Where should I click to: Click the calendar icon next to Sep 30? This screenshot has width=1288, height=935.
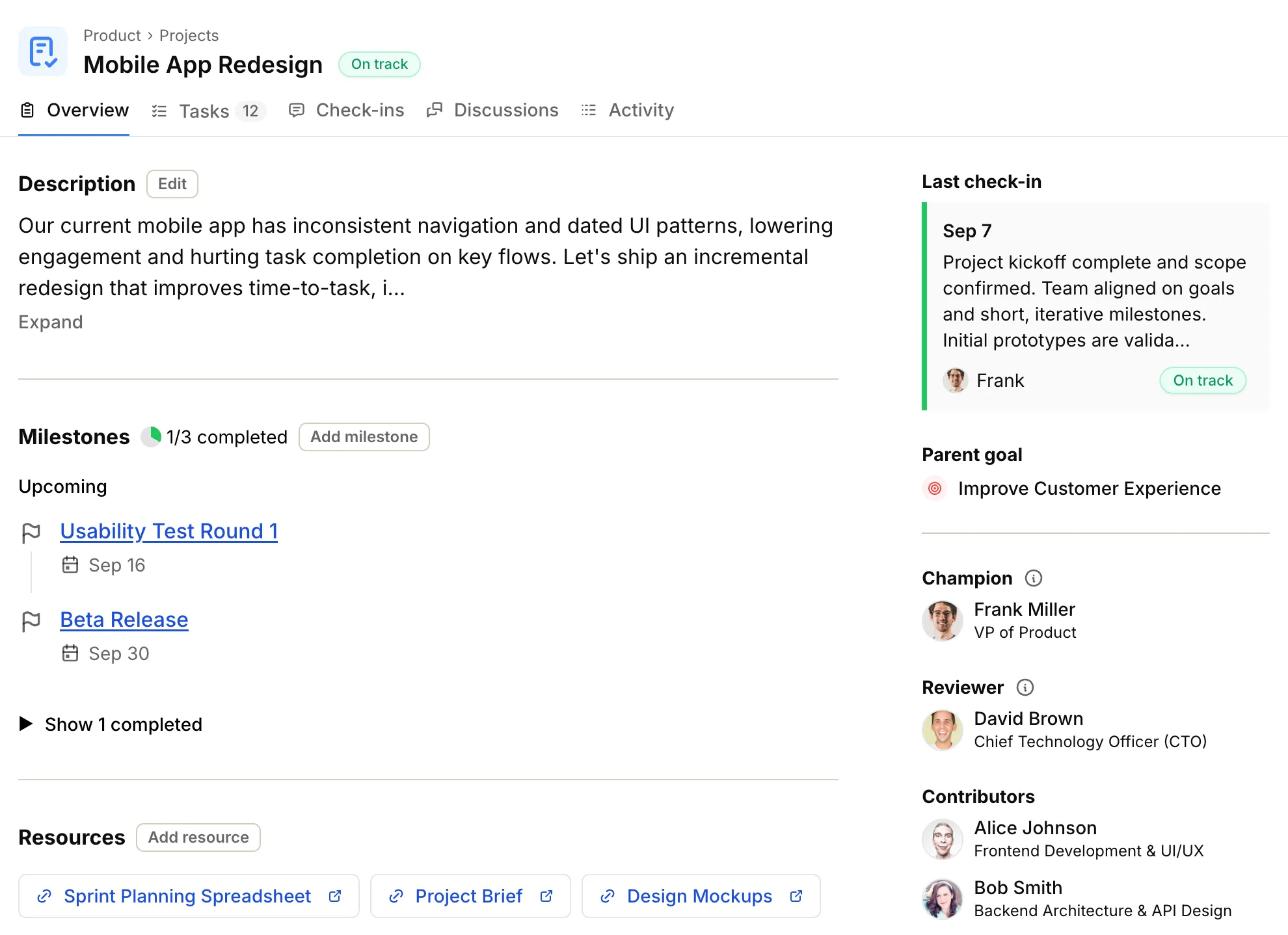click(x=70, y=653)
